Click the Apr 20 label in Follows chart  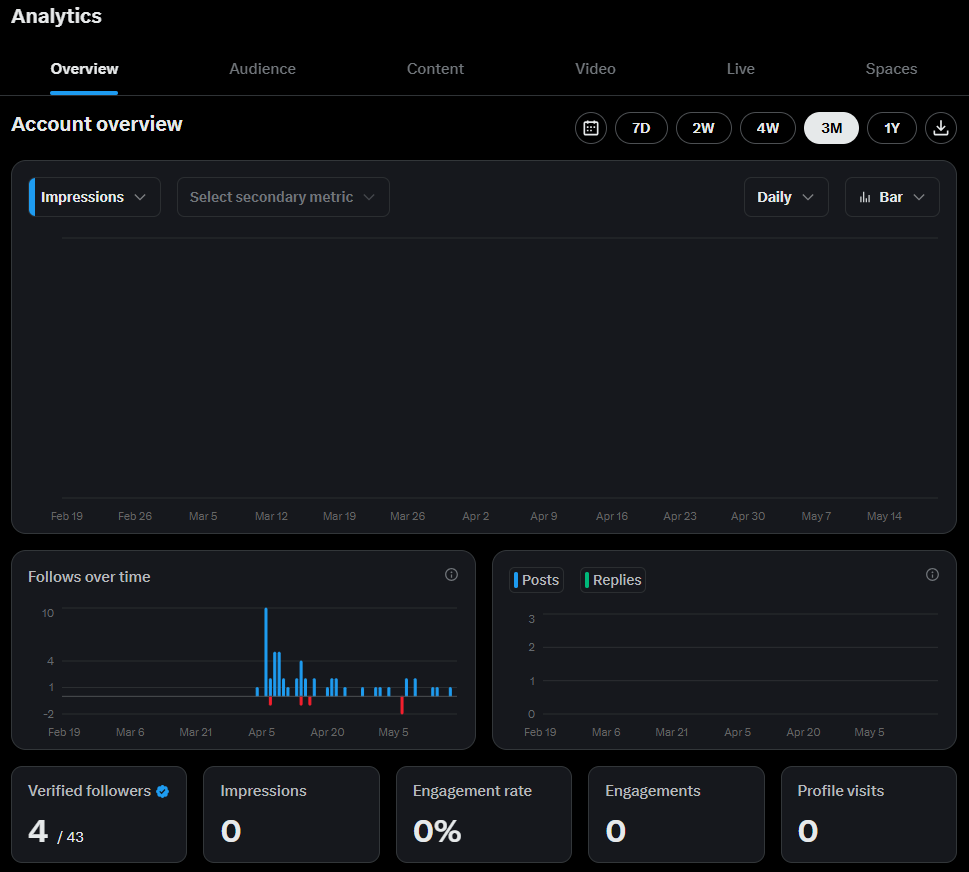coord(327,732)
